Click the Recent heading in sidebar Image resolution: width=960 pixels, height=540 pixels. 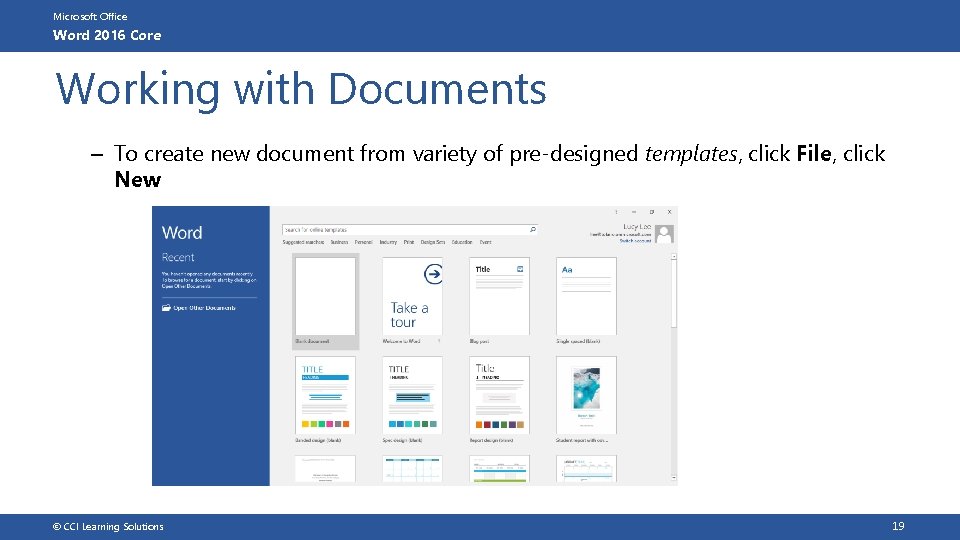178,257
